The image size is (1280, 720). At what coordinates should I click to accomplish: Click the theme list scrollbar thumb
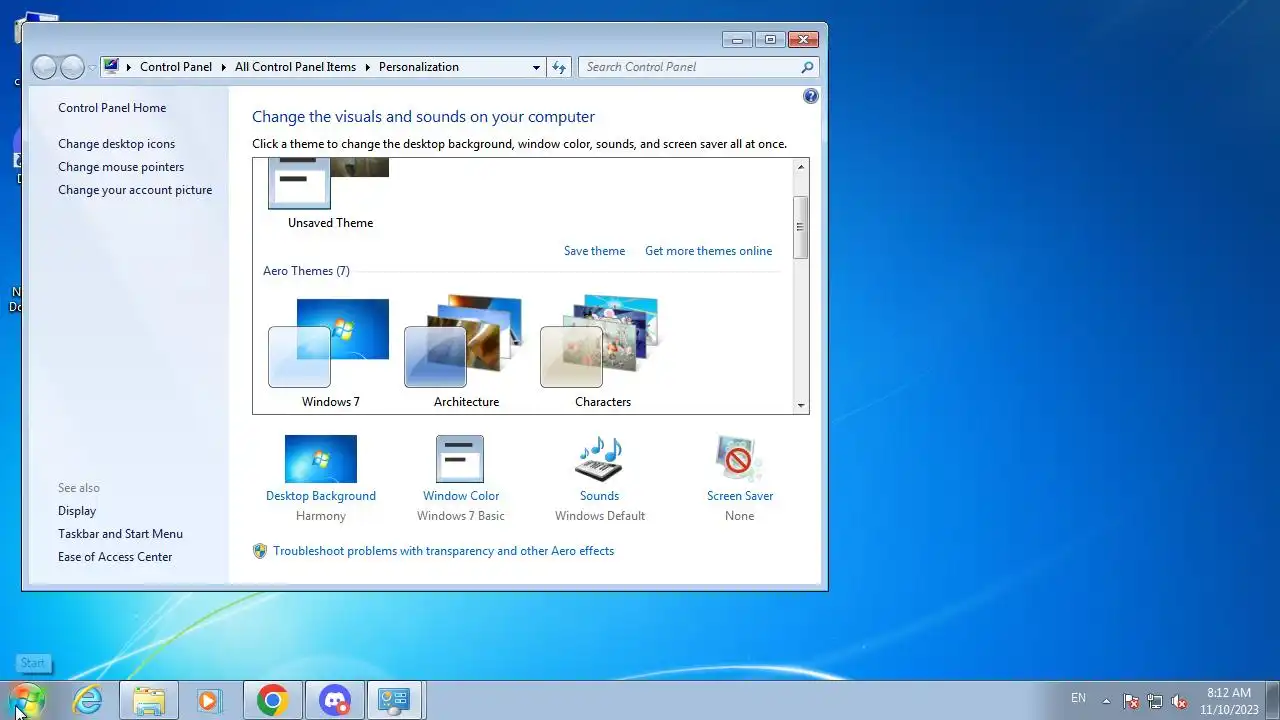click(800, 227)
